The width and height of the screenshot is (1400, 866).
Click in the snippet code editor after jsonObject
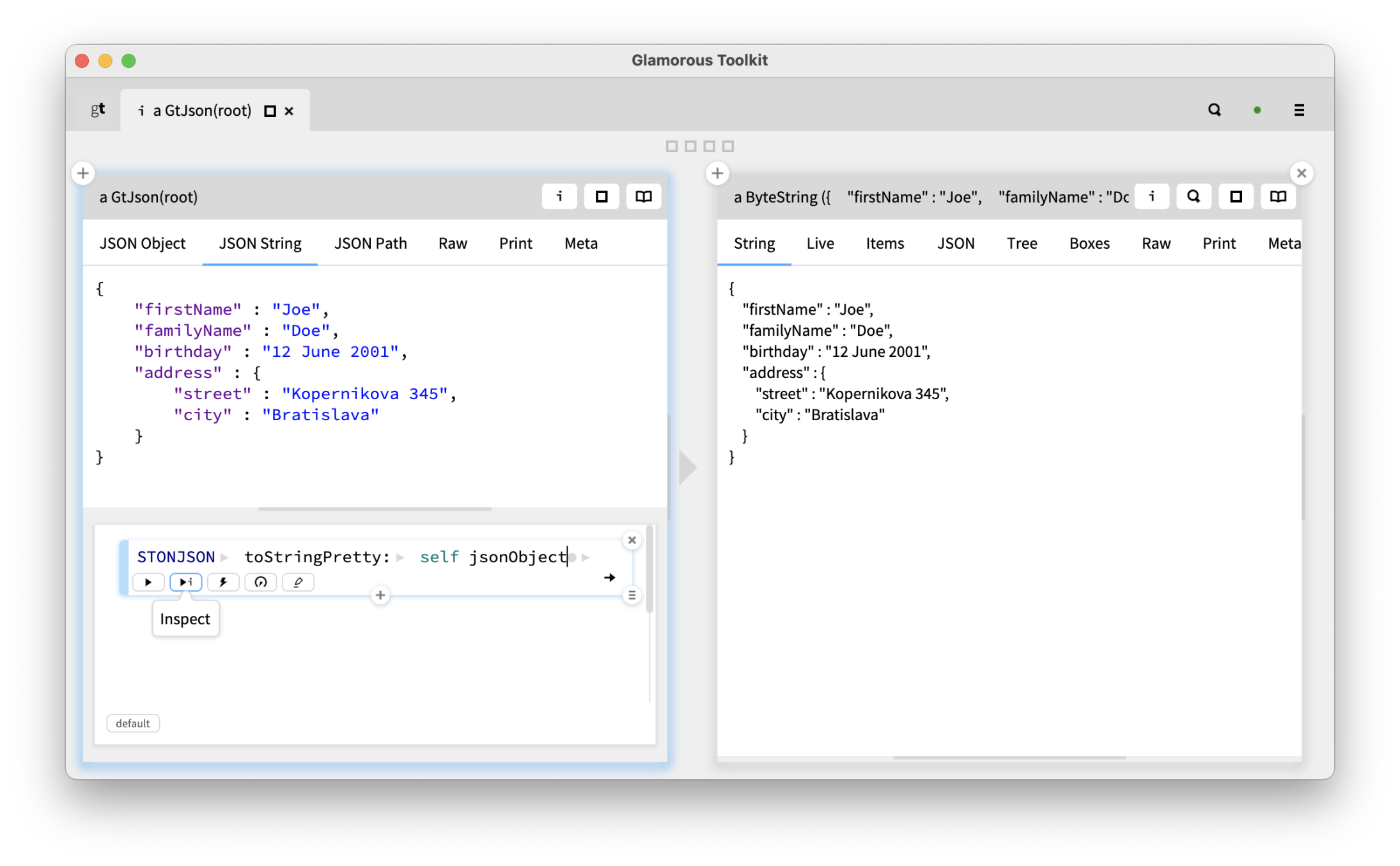pos(568,558)
